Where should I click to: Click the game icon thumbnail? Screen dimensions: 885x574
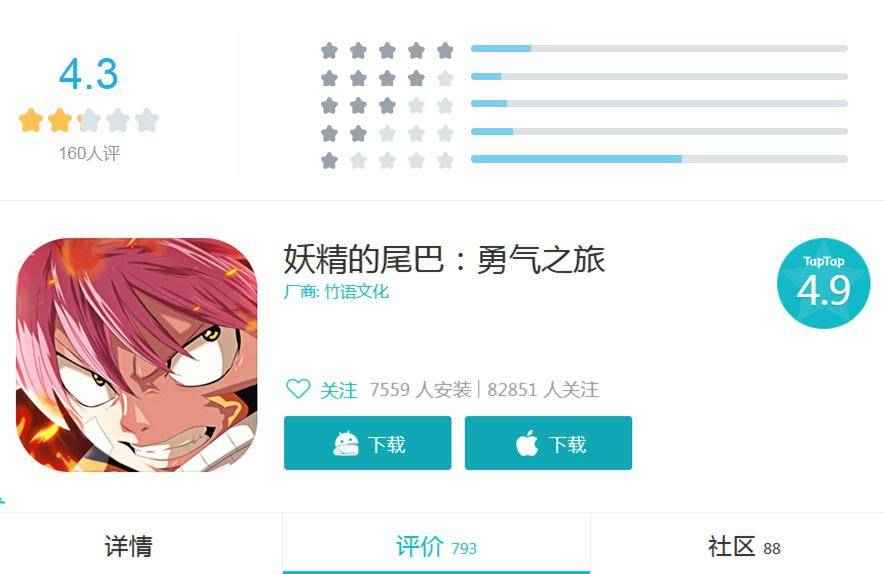[x=137, y=354]
